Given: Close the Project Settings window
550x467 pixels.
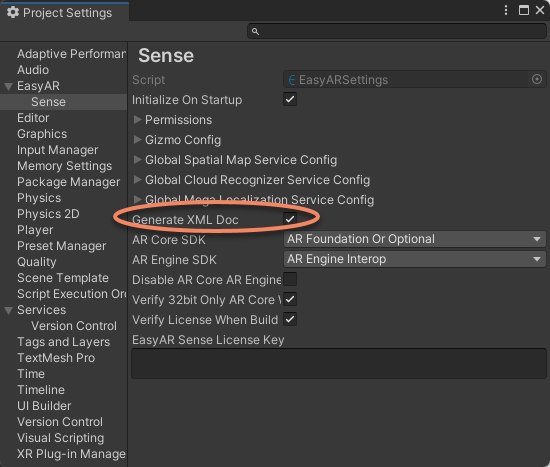Looking at the screenshot, I should pyautogui.click(x=540, y=10).
